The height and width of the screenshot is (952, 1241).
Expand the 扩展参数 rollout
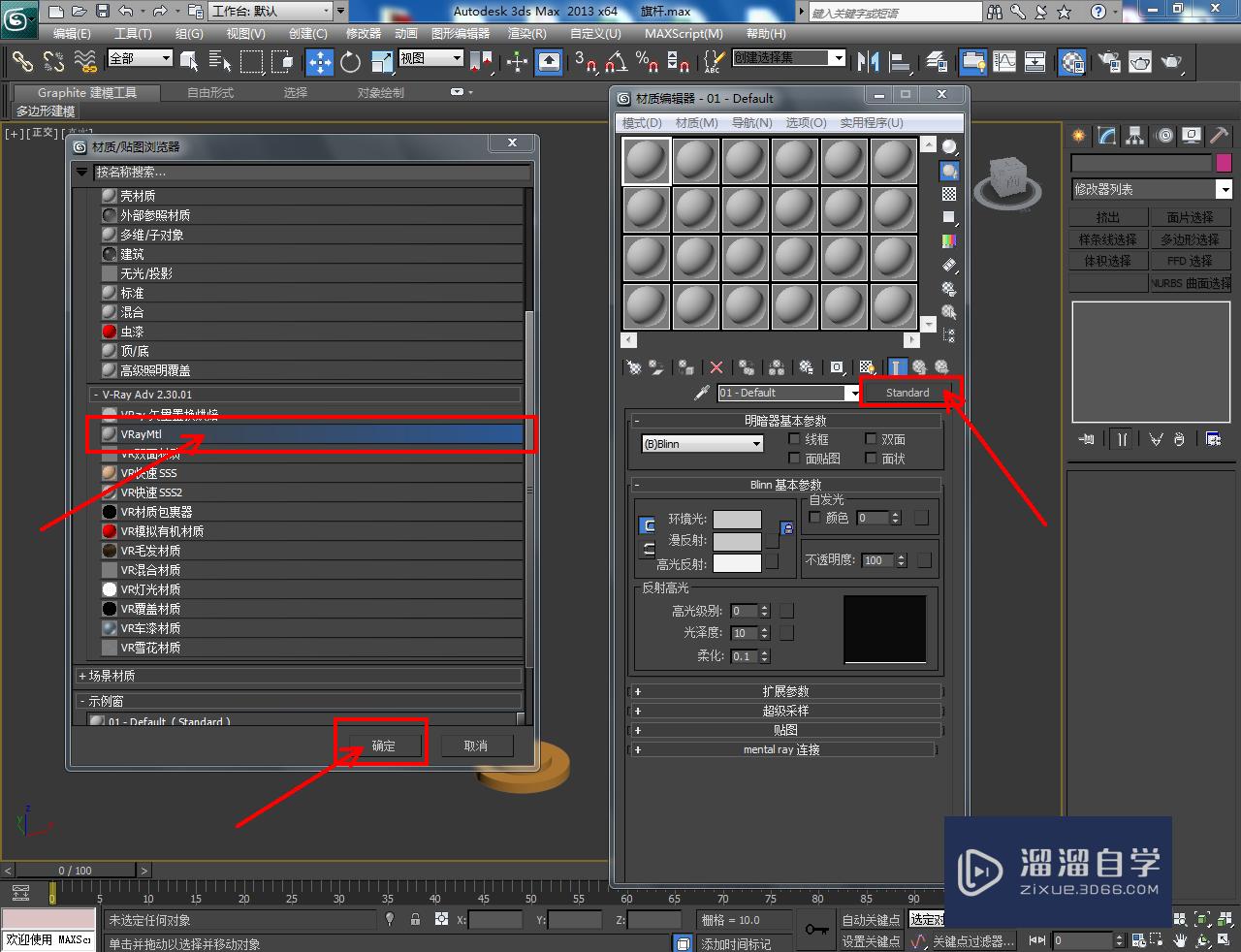point(785,691)
